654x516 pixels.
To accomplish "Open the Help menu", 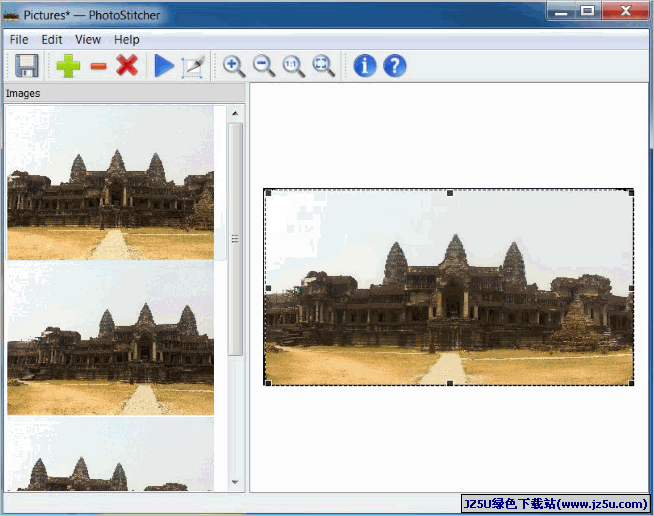I will pyautogui.click(x=127, y=40).
